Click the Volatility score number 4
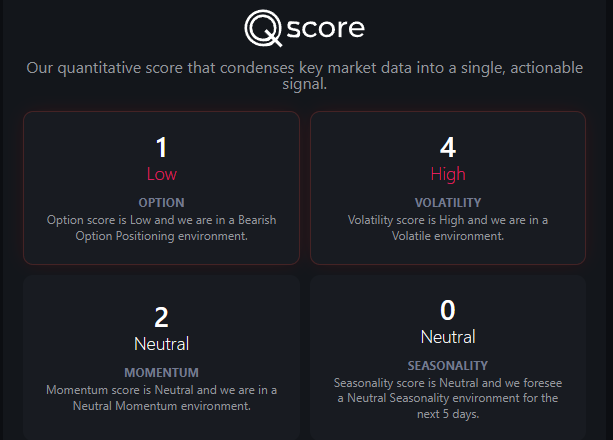This screenshot has width=613, height=440. (448, 148)
